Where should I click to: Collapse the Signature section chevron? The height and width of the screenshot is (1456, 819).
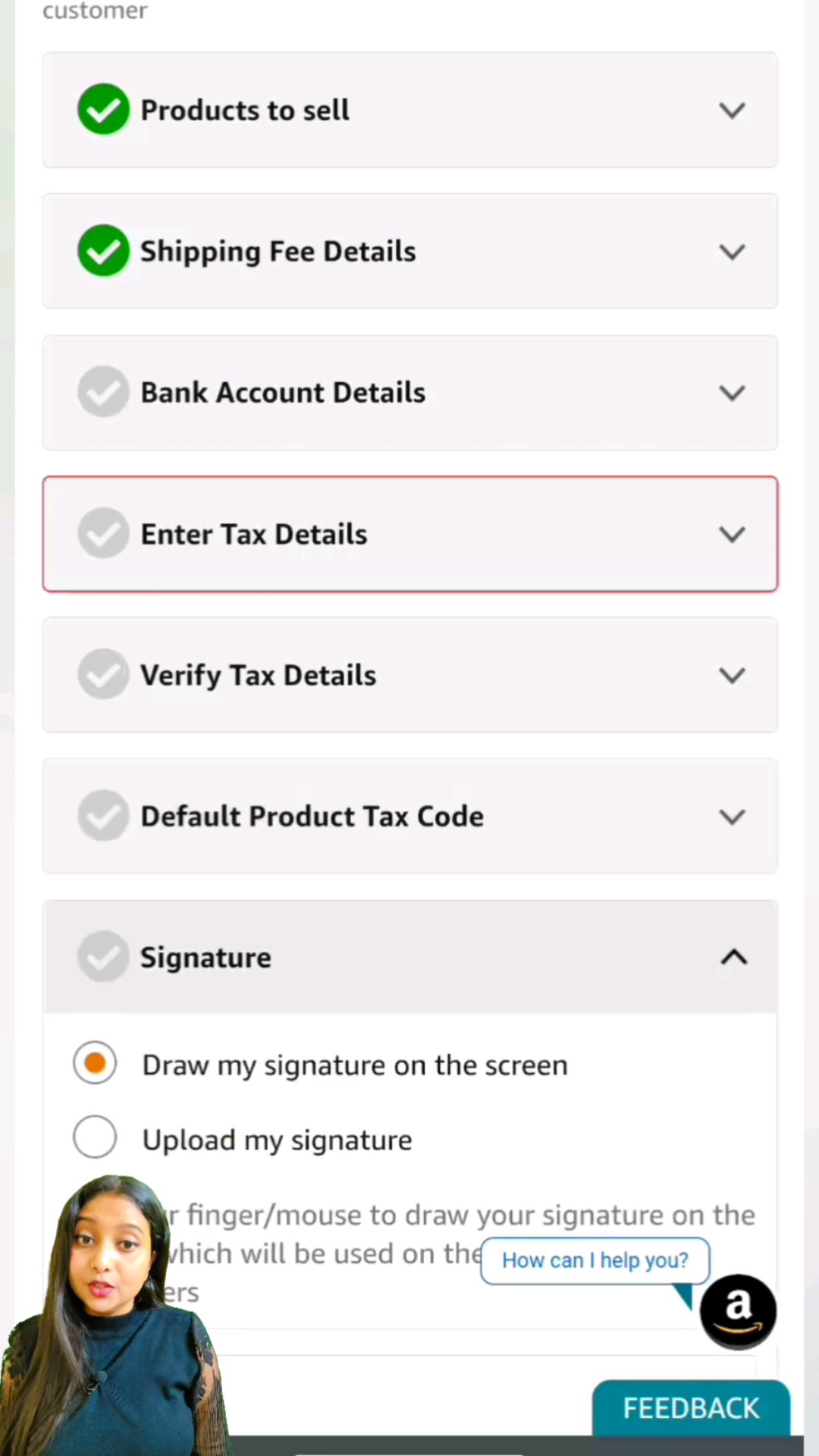(733, 957)
